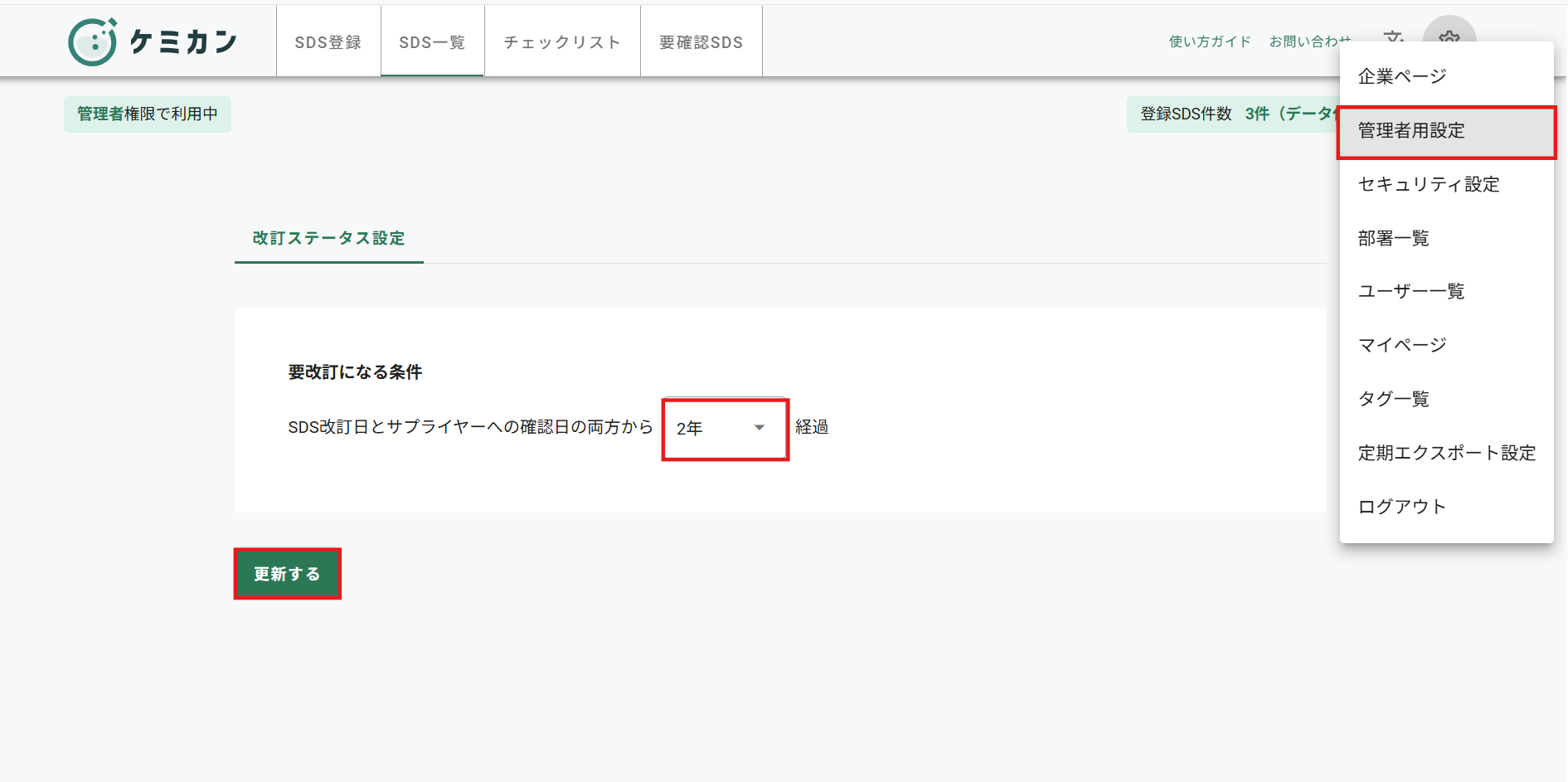Screen dimensions: 1568x782
Task: Go to 部署一覧 in the menu
Action: click(1394, 239)
